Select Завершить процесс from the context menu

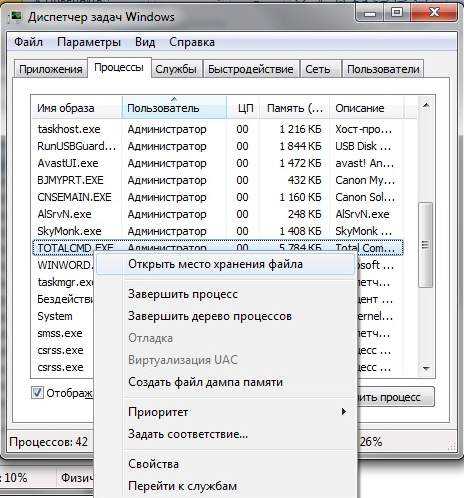pyautogui.click(x=225, y=294)
